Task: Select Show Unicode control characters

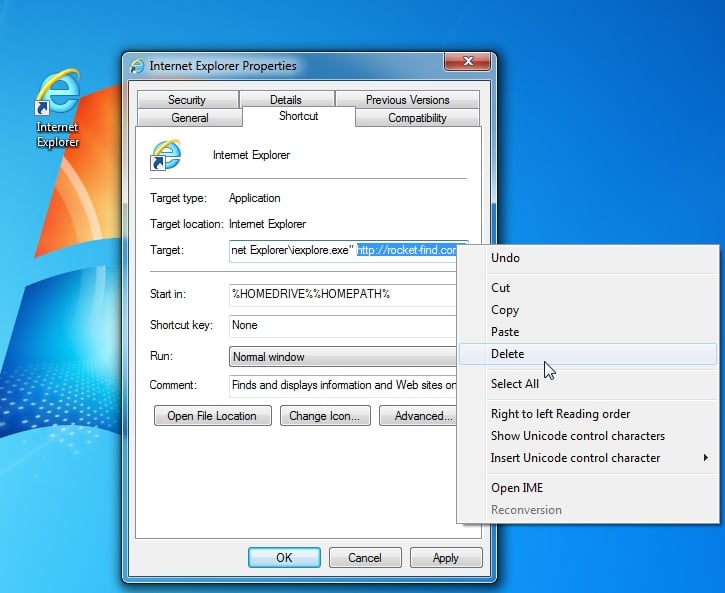Action: pos(588,436)
